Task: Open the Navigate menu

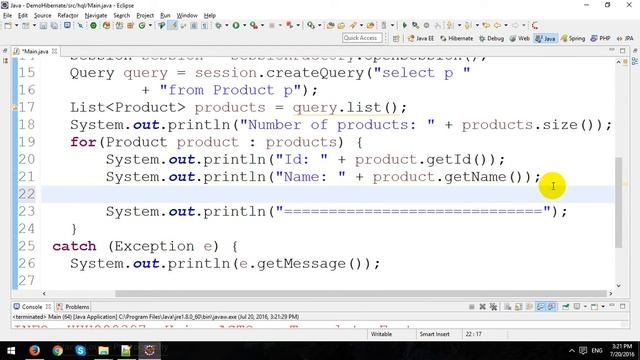Action: coord(96,16)
